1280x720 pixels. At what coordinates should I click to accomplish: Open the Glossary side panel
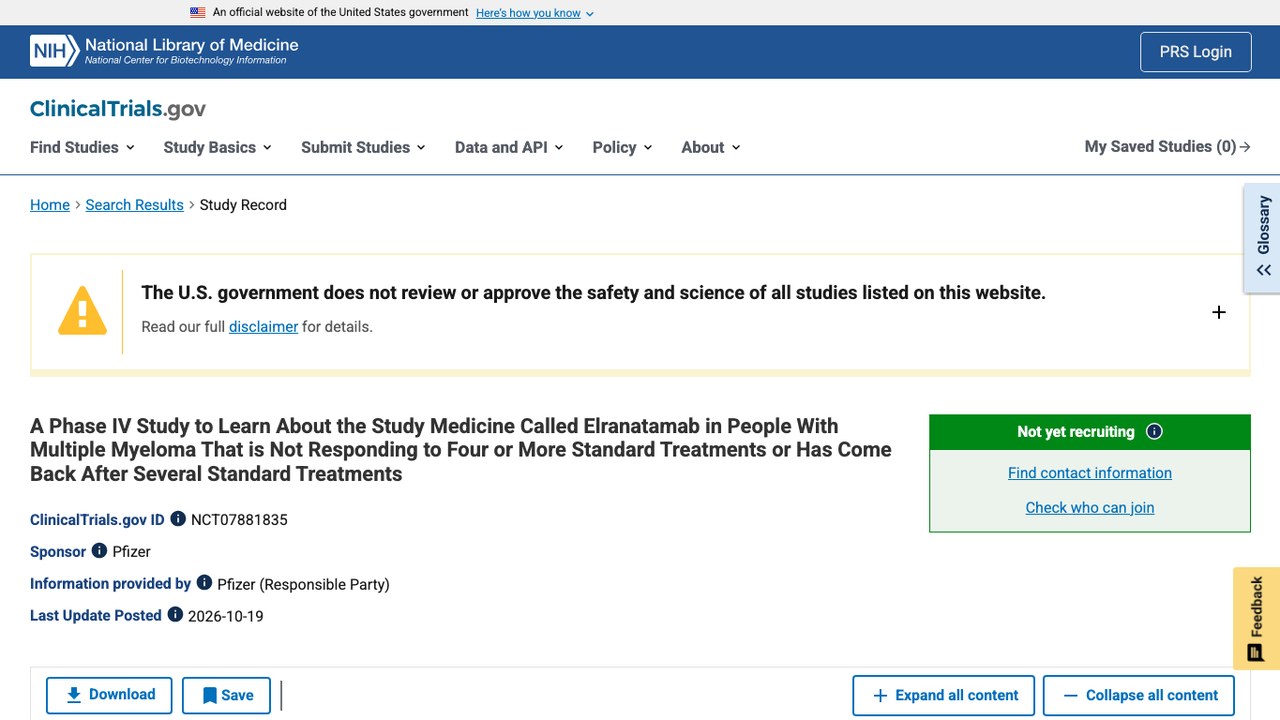point(1262,238)
